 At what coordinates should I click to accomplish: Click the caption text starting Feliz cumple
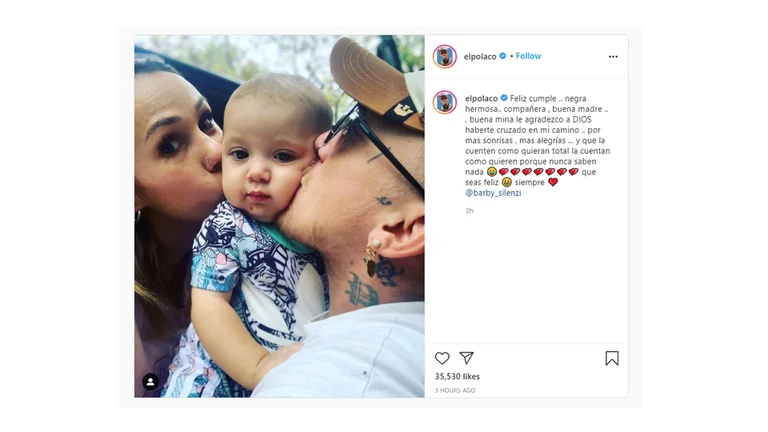(x=537, y=140)
